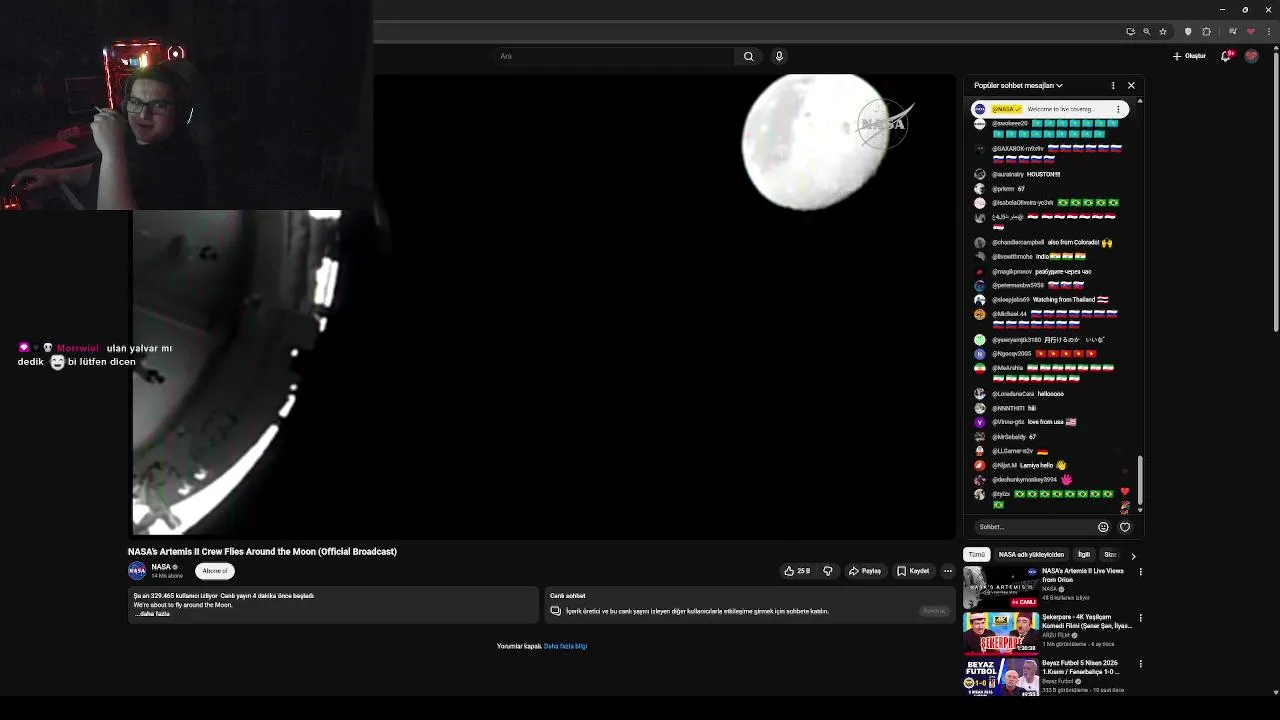The width and height of the screenshot is (1280, 720).
Task: Click Artemis II Live Views from Orion title
Action: tap(1082, 575)
